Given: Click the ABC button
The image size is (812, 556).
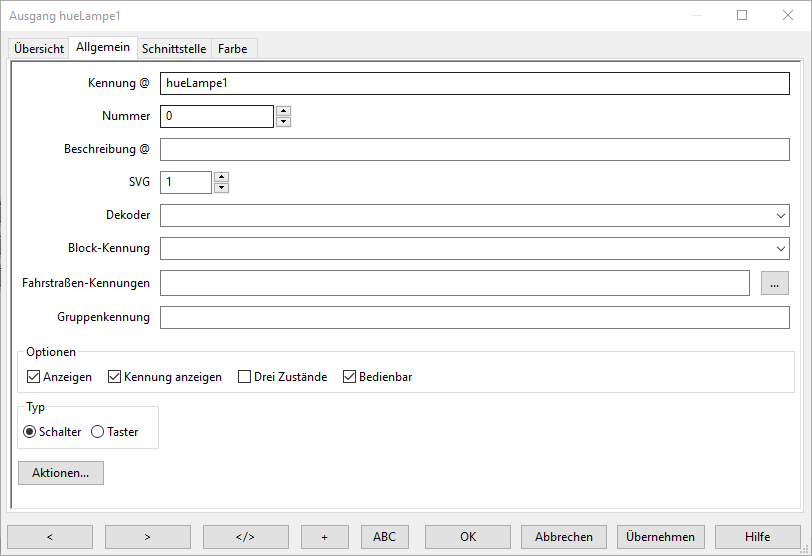Looking at the screenshot, I should pyautogui.click(x=384, y=537).
